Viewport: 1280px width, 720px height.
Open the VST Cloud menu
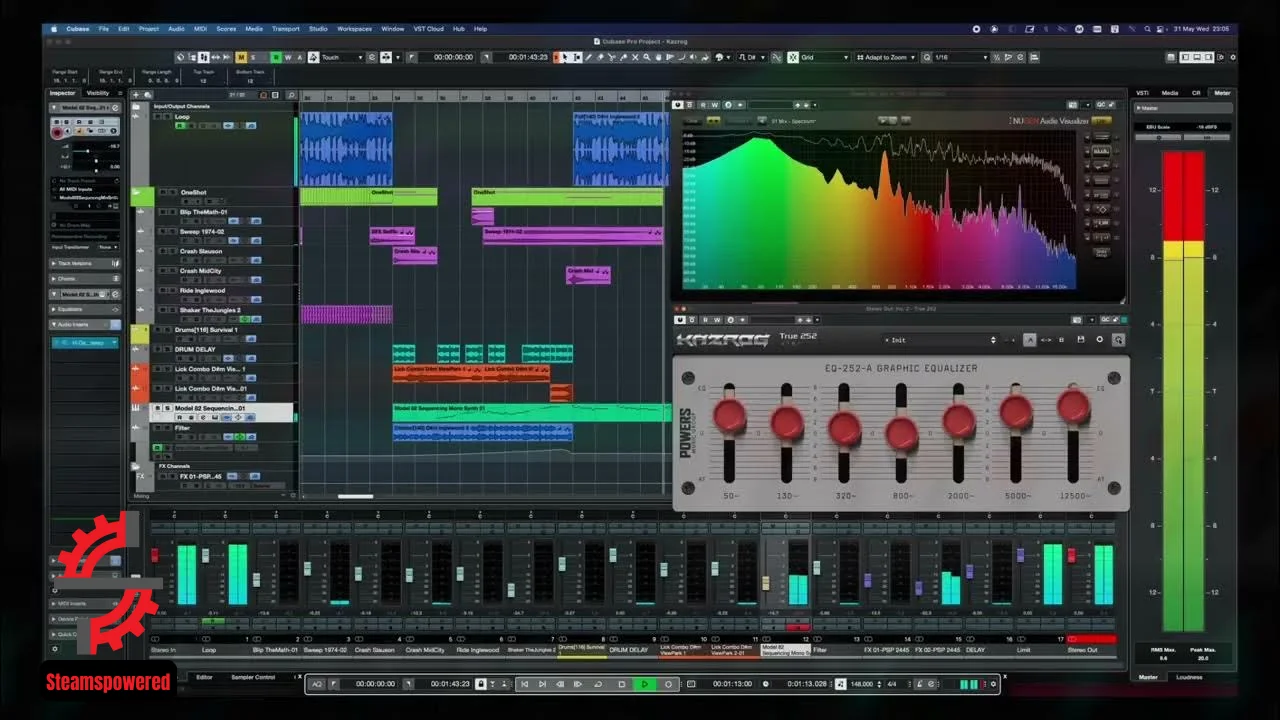(429, 29)
